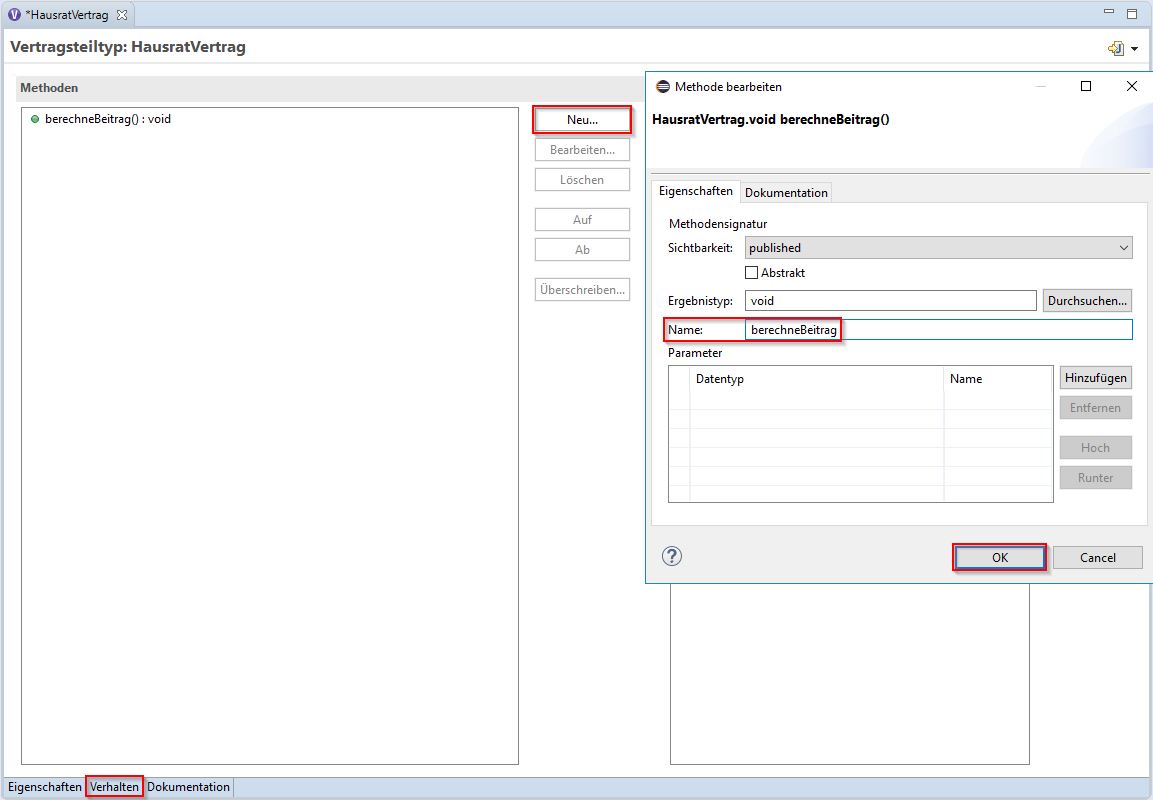The width and height of the screenshot is (1153, 800).
Task: Click the Datentyp column header
Action: [x=816, y=379]
